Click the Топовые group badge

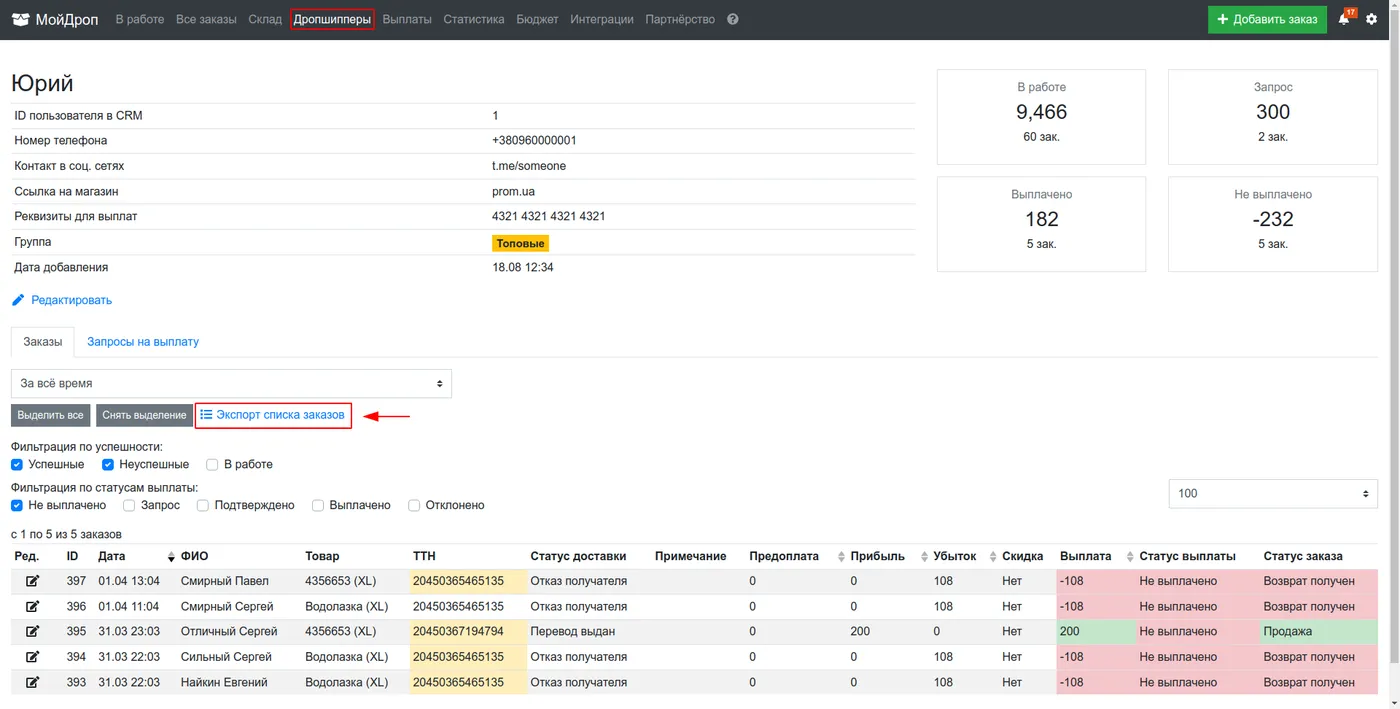(x=521, y=243)
